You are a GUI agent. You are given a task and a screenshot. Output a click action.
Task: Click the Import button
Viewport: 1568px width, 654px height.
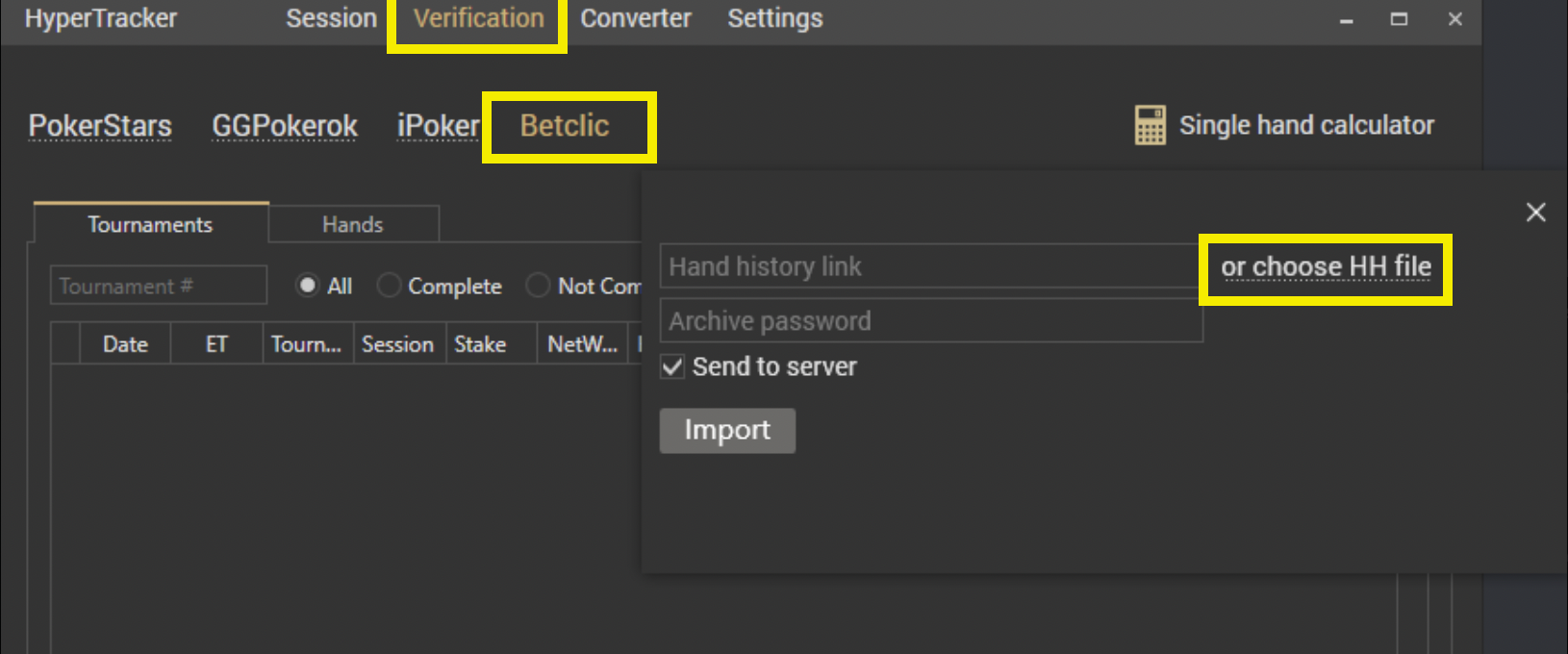point(727,430)
